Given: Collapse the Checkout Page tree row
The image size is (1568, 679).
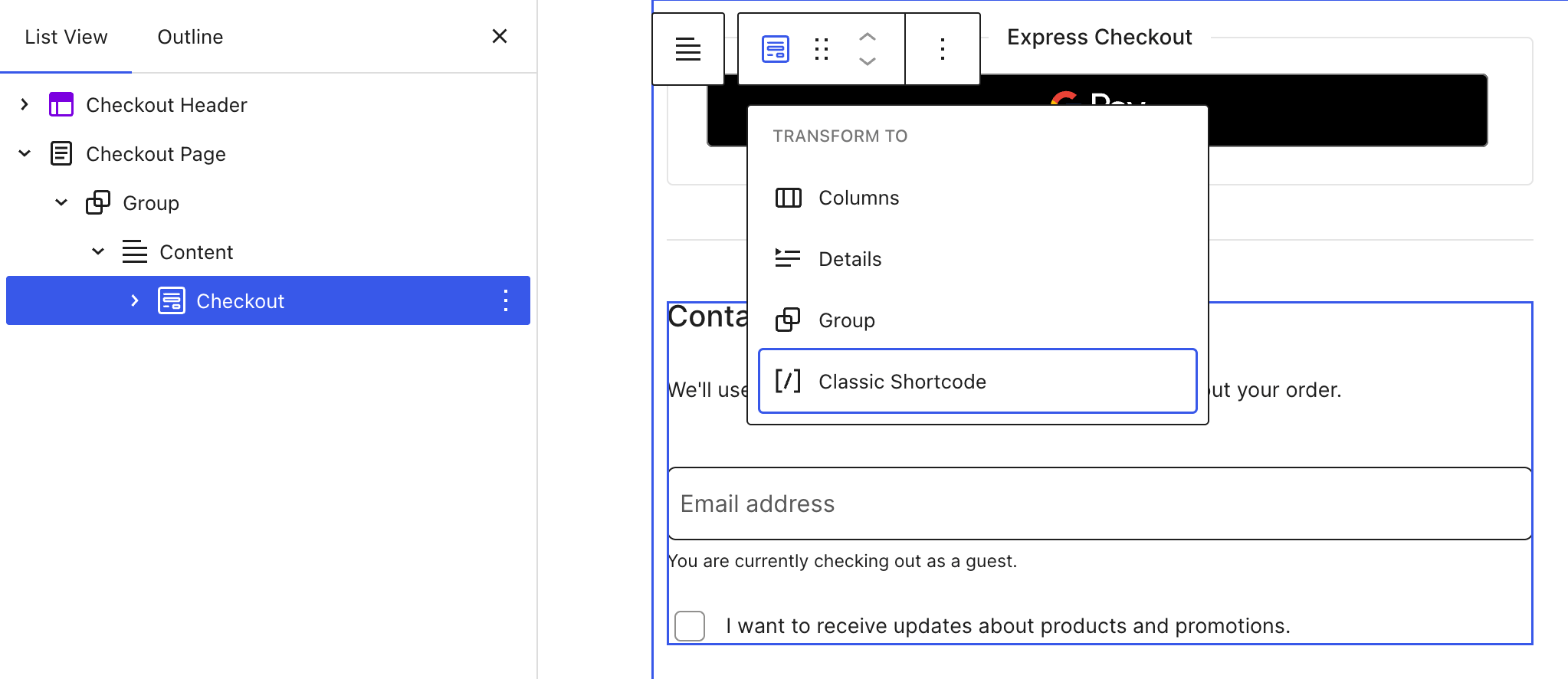Looking at the screenshot, I should click(25, 153).
